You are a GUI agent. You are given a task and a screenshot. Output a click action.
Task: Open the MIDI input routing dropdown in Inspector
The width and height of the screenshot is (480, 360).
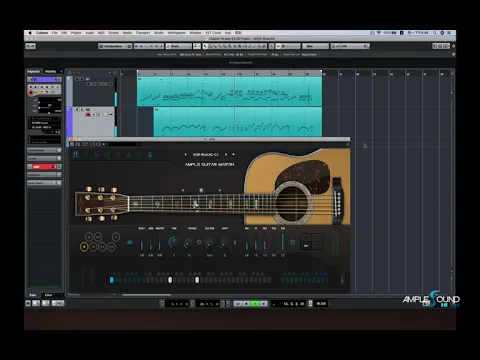coord(44,123)
